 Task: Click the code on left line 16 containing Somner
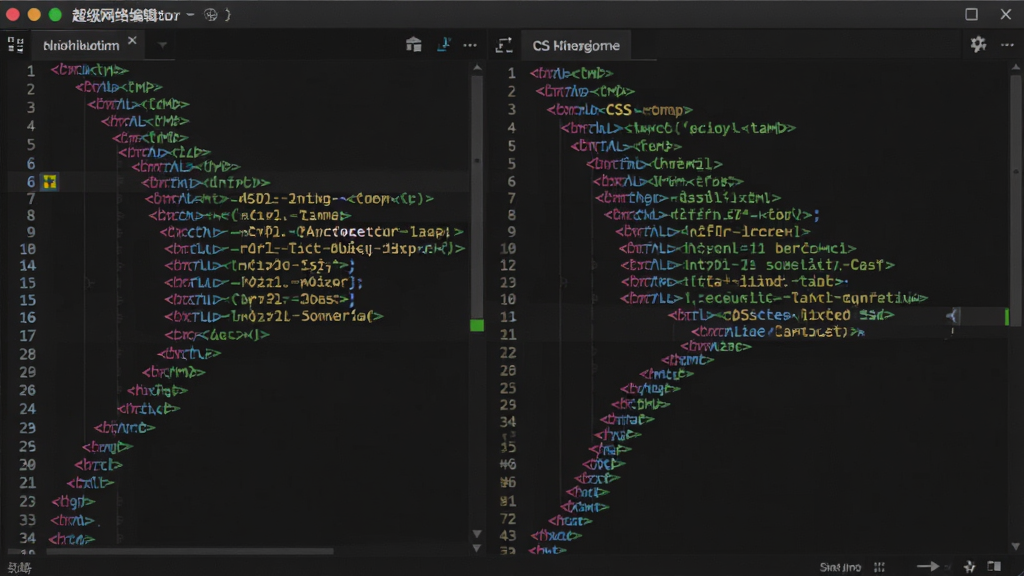pos(274,317)
